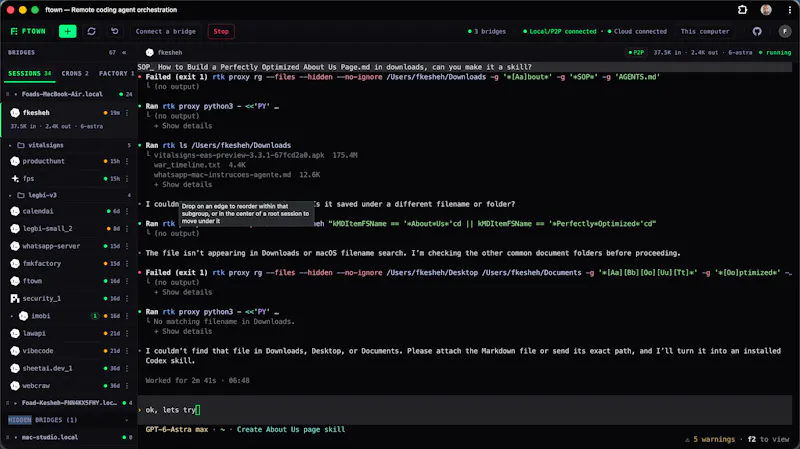
Task: Click 'Create About Us page skill' title
Action: 291,430
